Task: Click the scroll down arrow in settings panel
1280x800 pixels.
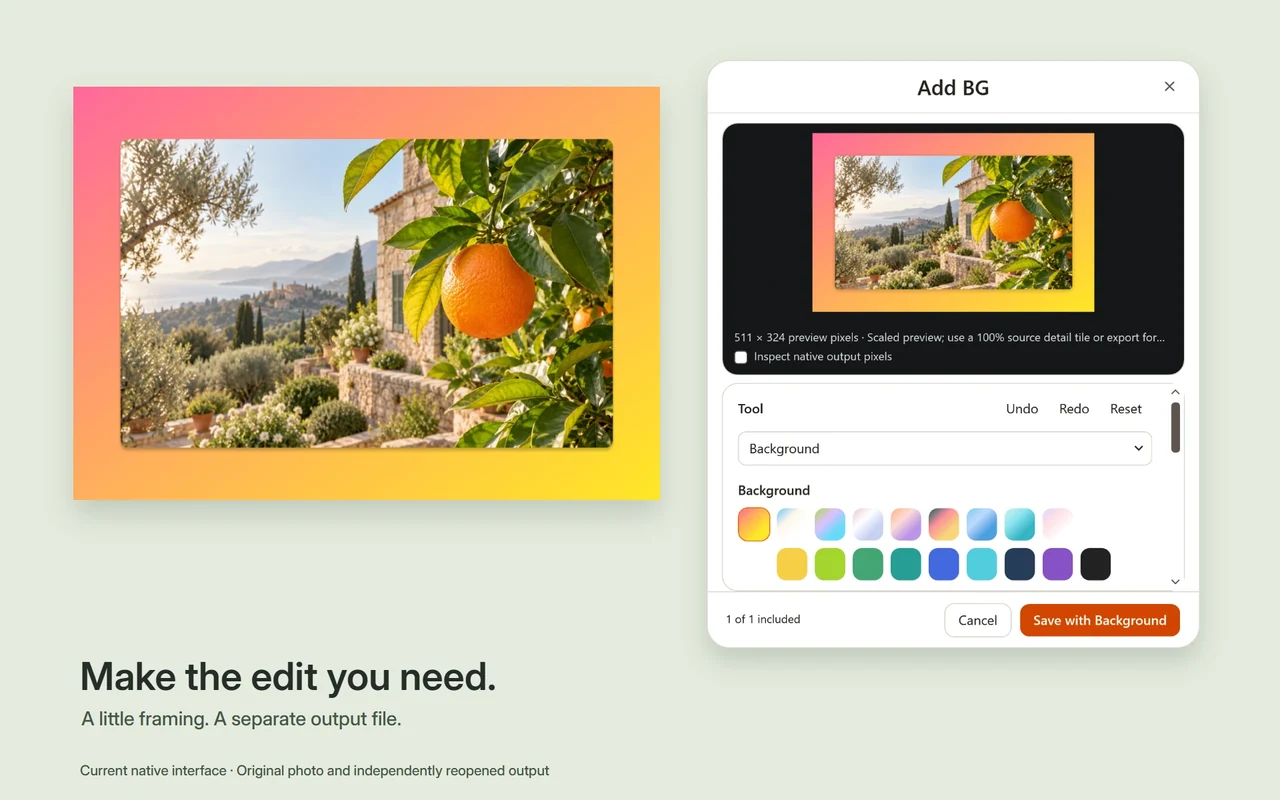Action: [x=1176, y=581]
